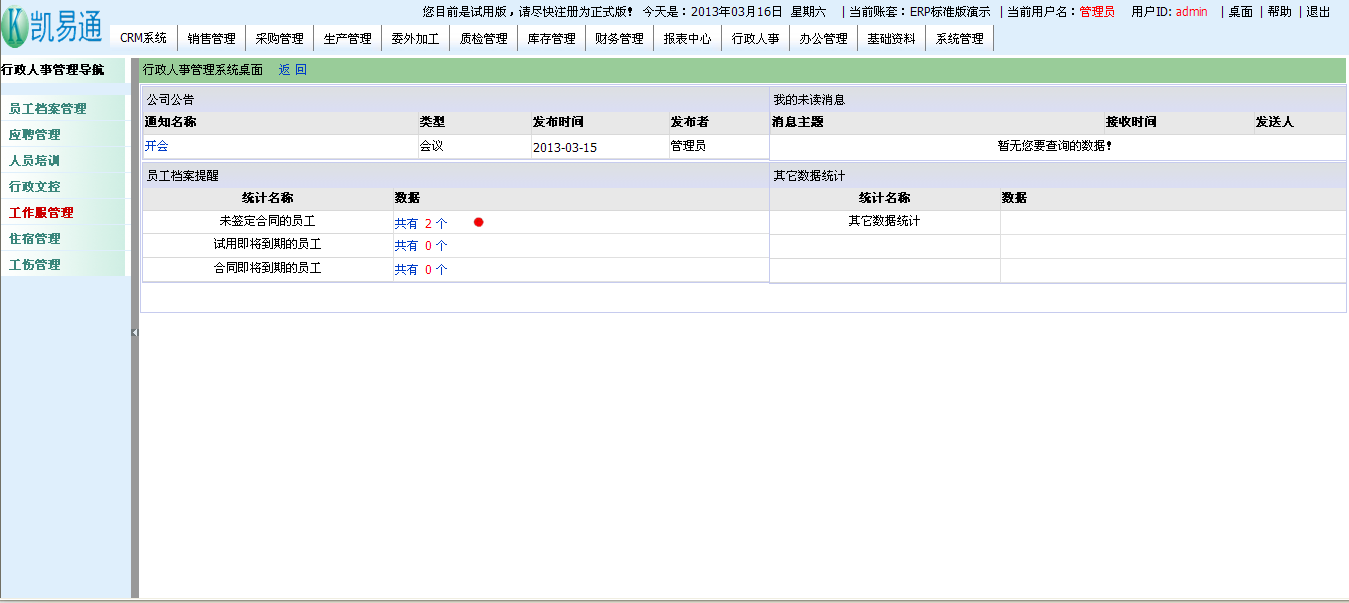The height and width of the screenshot is (603, 1349).
Task: Click 共有 0 个 for 试用即将到期的员工
Action: click(420, 246)
